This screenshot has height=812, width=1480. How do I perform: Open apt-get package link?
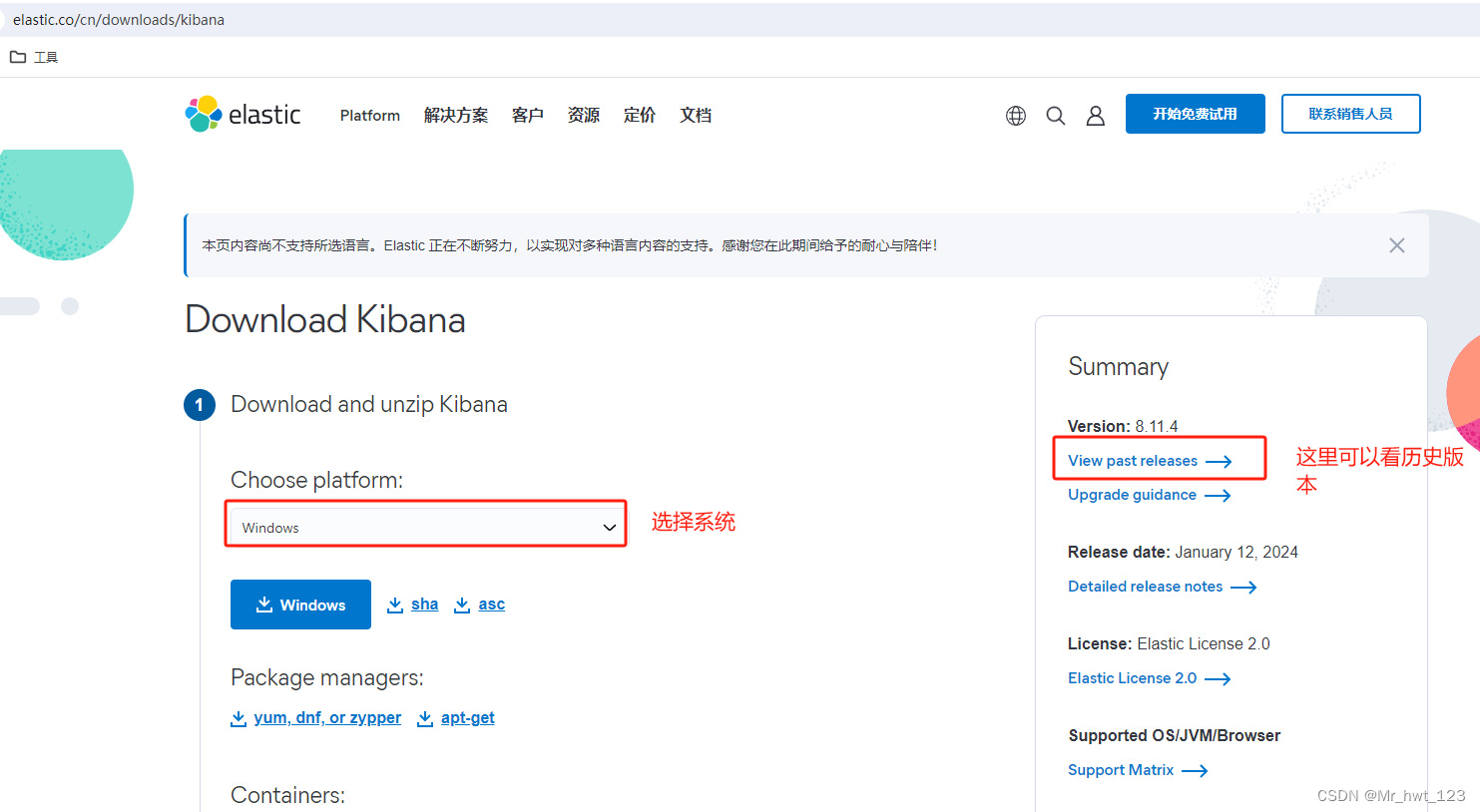click(456, 718)
